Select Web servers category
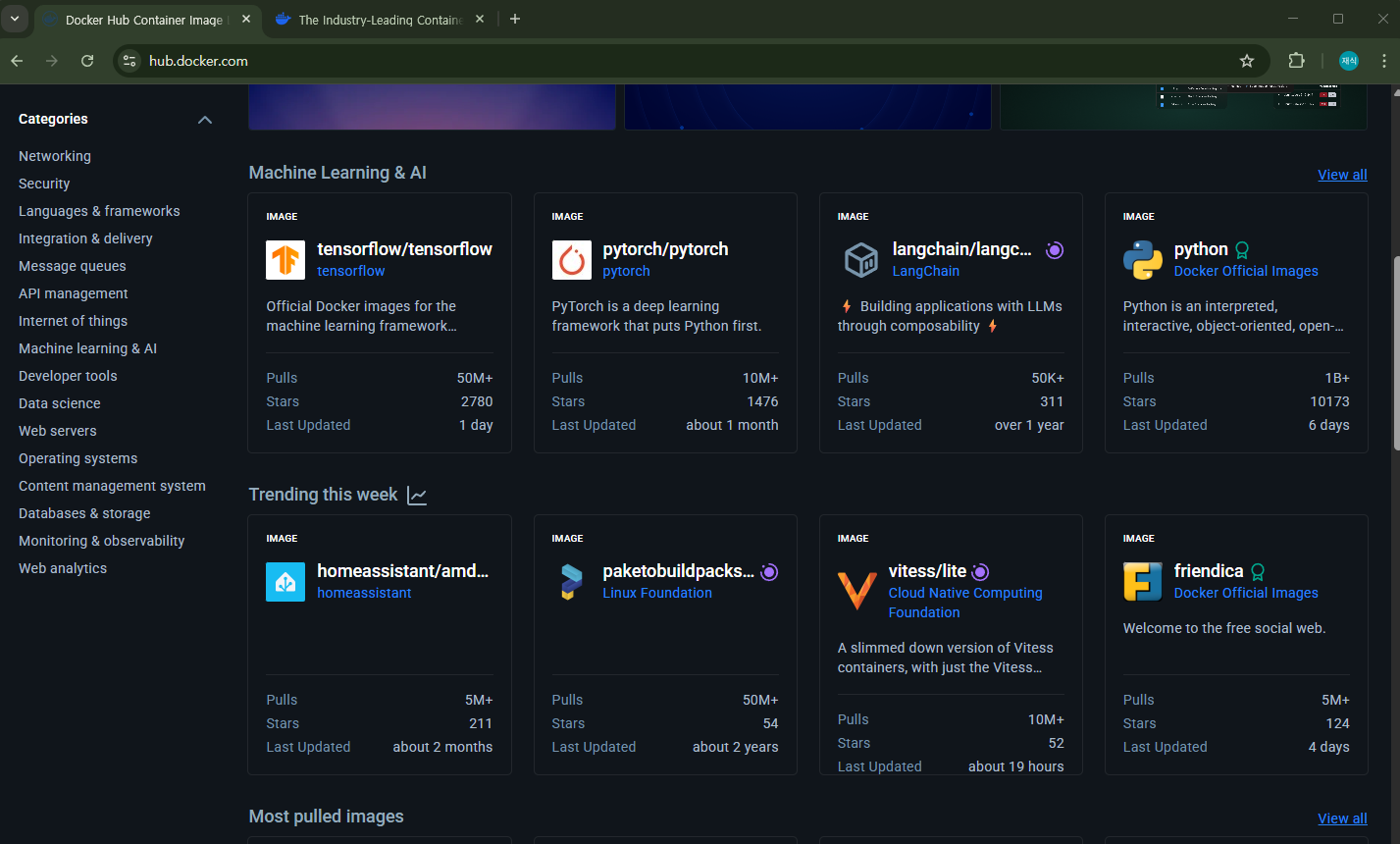The height and width of the screenshot is (844, 1400). pyautogui.click(x=58, y=431)
